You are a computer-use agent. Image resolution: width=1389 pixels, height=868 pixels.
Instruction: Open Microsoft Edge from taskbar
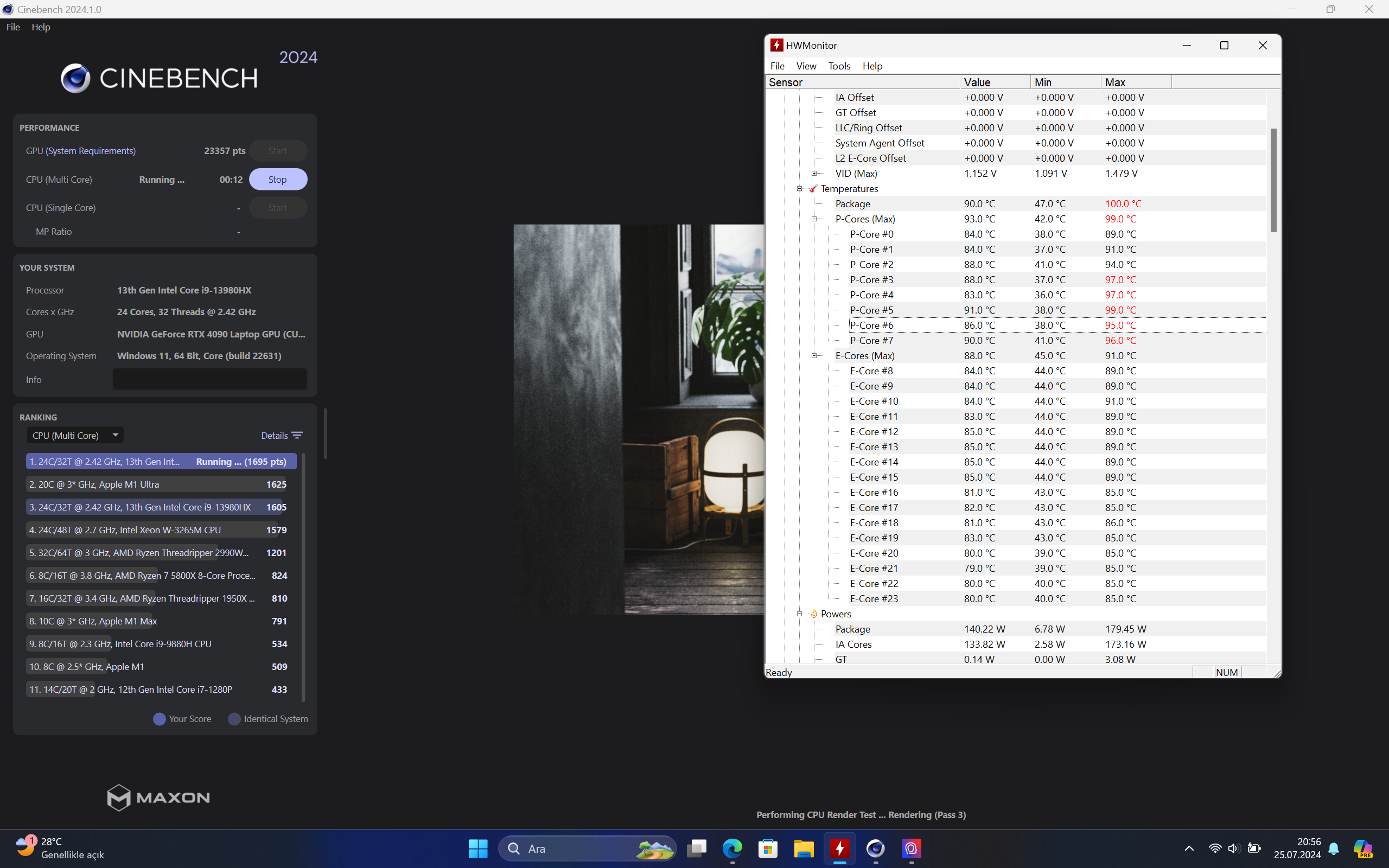pos(732,848)
